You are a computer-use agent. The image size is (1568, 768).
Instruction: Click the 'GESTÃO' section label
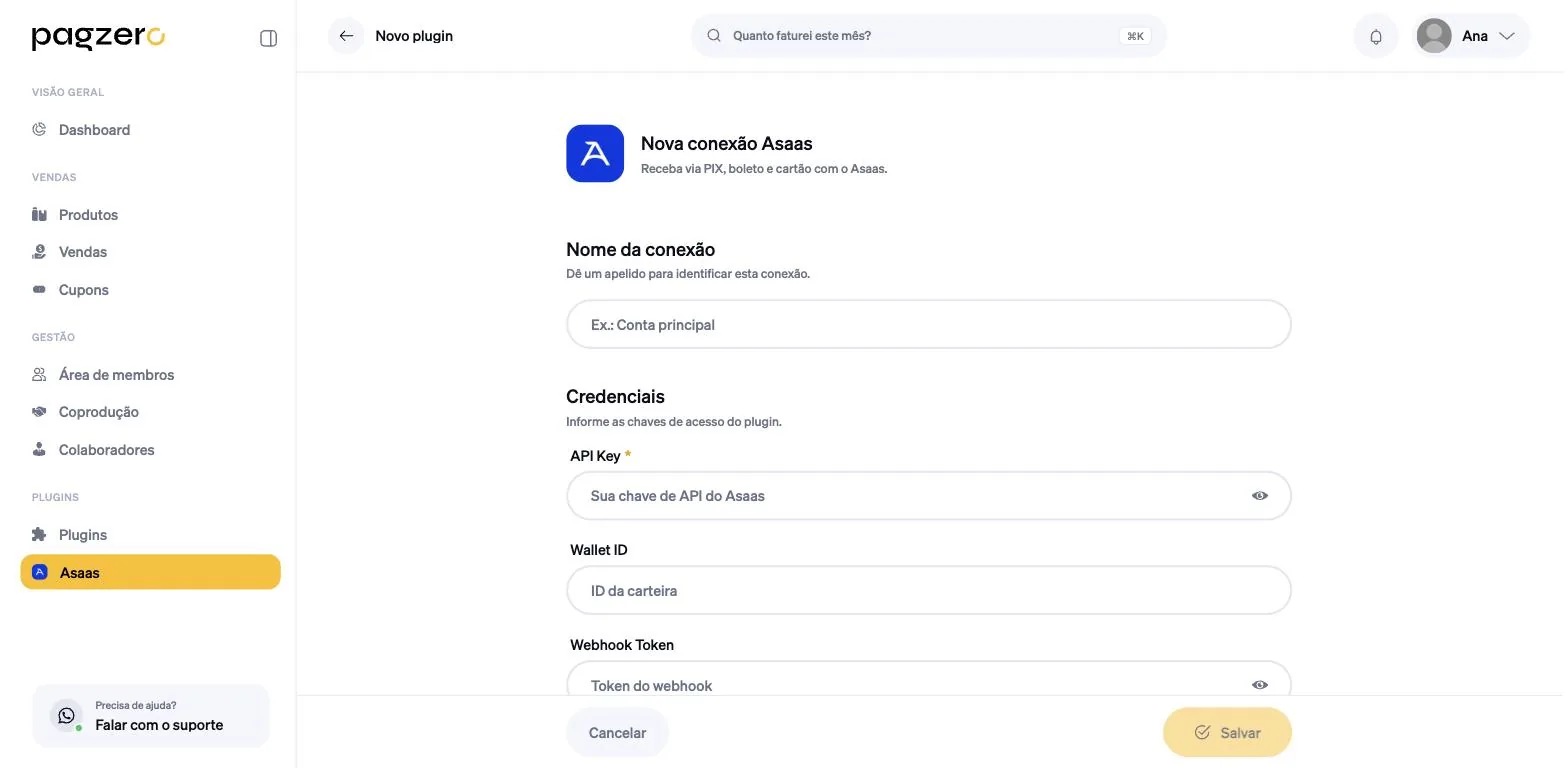pos(53,337)
